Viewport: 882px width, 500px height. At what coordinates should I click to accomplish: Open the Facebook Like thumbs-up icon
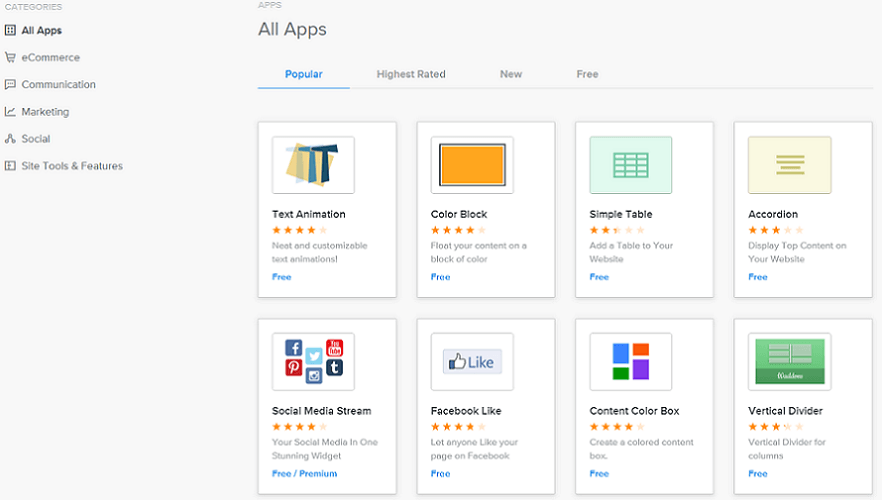(472, 362)
